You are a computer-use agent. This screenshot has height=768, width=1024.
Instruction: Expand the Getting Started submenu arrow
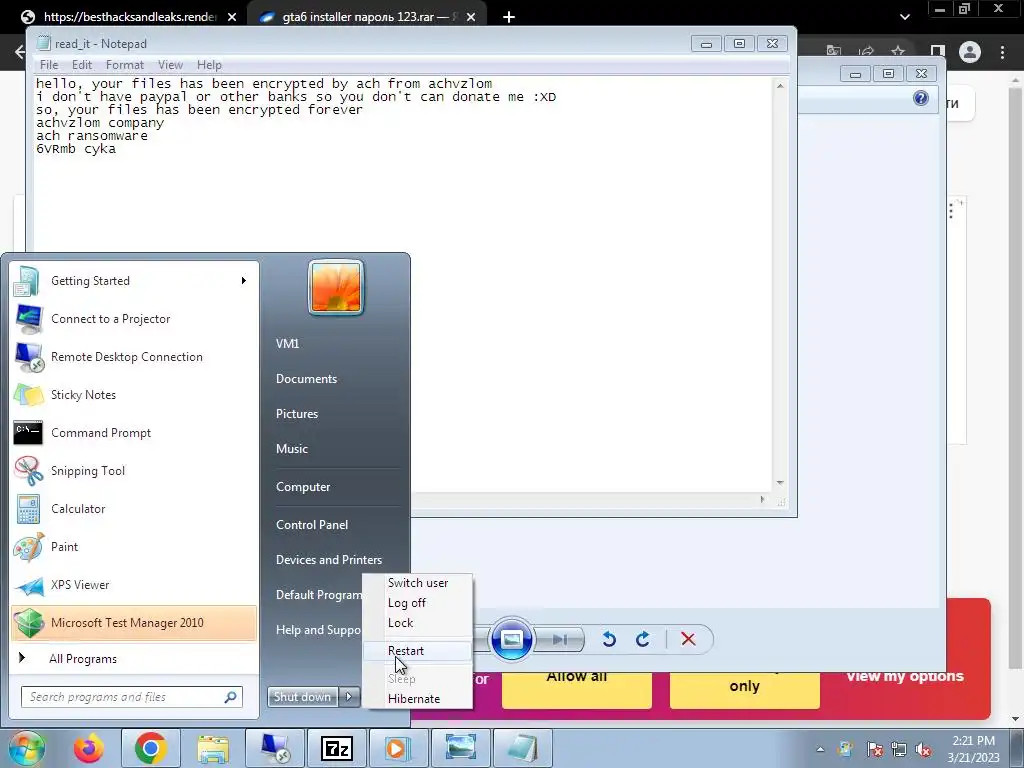[244, 281]
